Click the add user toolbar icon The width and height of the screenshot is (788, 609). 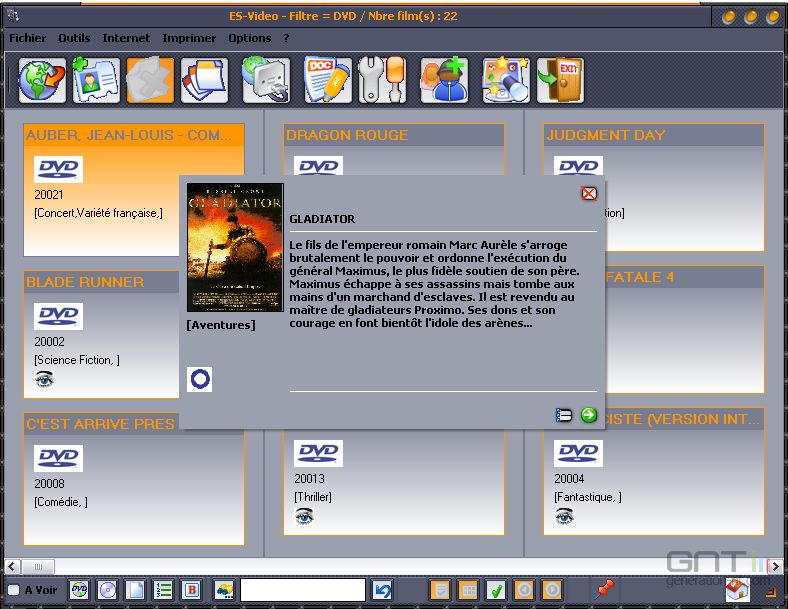pyautogui.click(x=444, y=80)
